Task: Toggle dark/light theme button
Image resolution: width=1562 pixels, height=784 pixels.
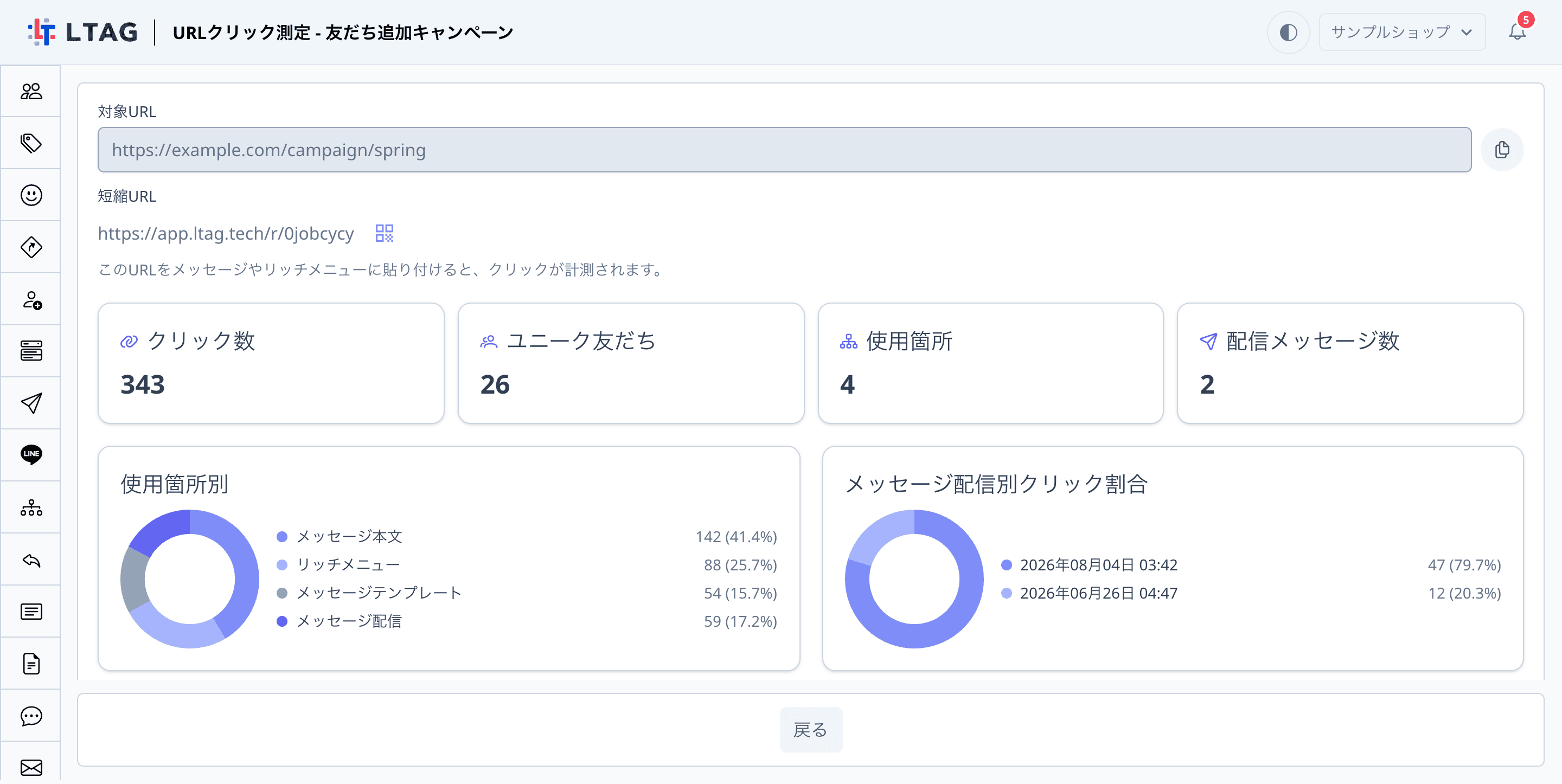Action: pyautogui.click(x=1288, y=32)
